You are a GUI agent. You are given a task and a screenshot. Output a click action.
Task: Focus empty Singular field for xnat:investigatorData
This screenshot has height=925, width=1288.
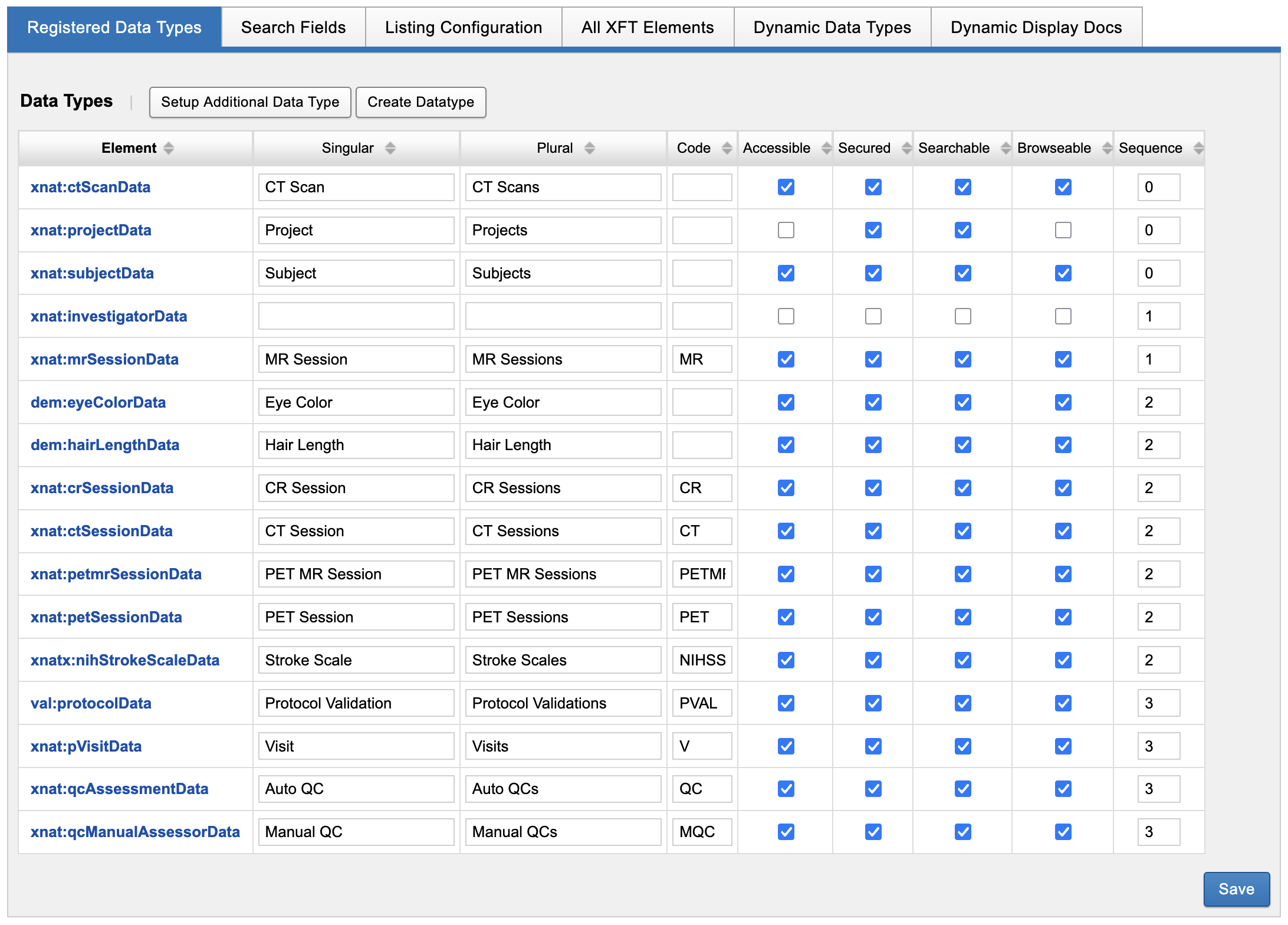[x=356, y=316]
